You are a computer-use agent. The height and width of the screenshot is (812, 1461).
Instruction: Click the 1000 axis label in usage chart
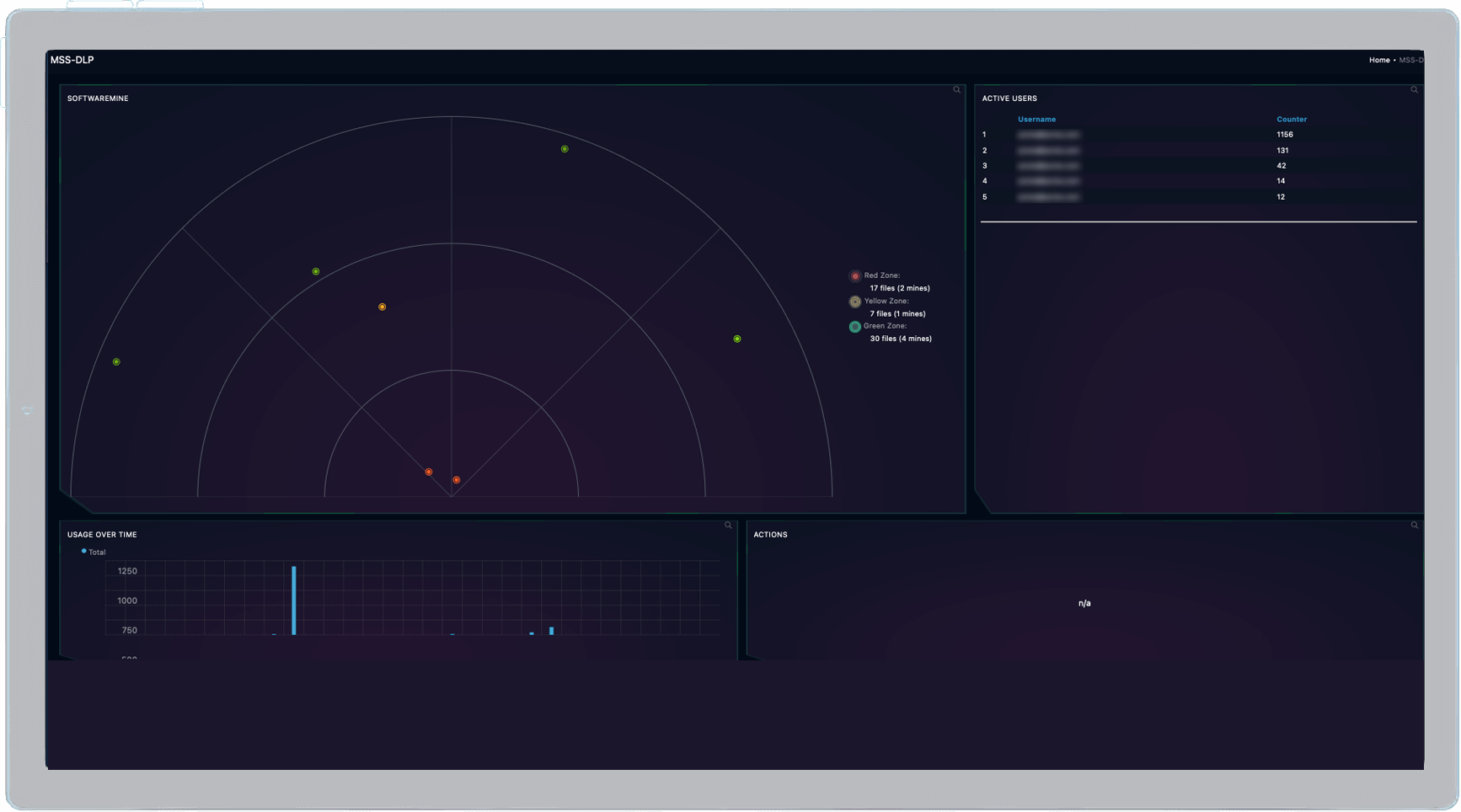[127, 601]
